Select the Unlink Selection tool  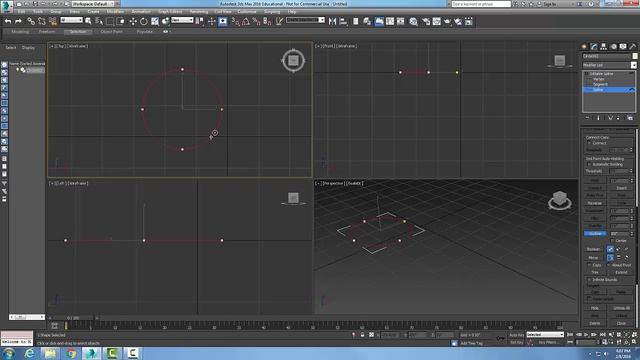[41, 21]
